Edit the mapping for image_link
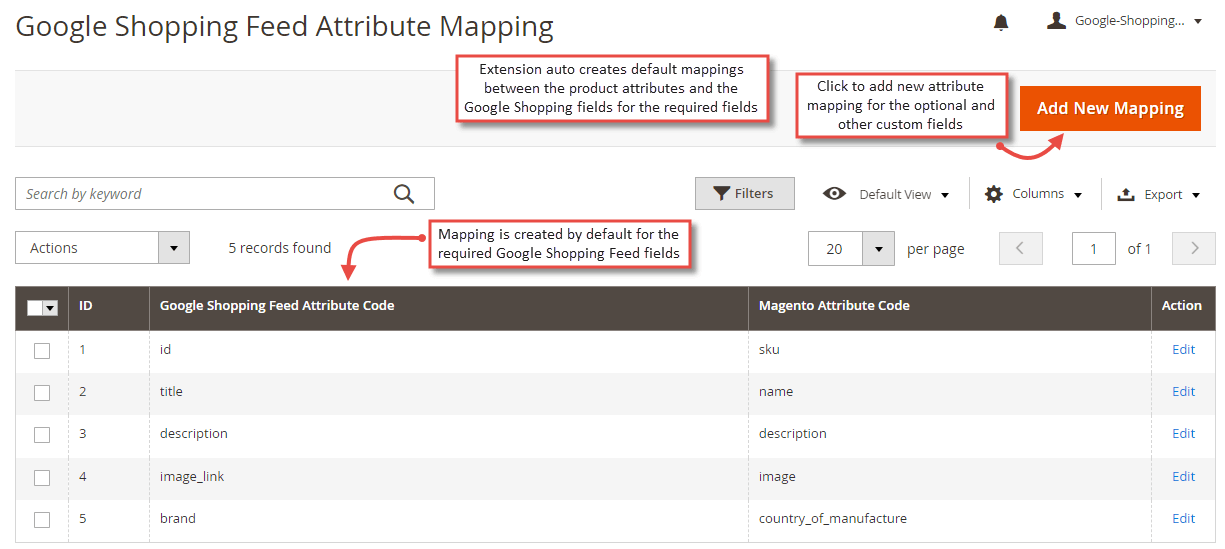This screenshot has height=549, width=1225. click(1184, 476)
